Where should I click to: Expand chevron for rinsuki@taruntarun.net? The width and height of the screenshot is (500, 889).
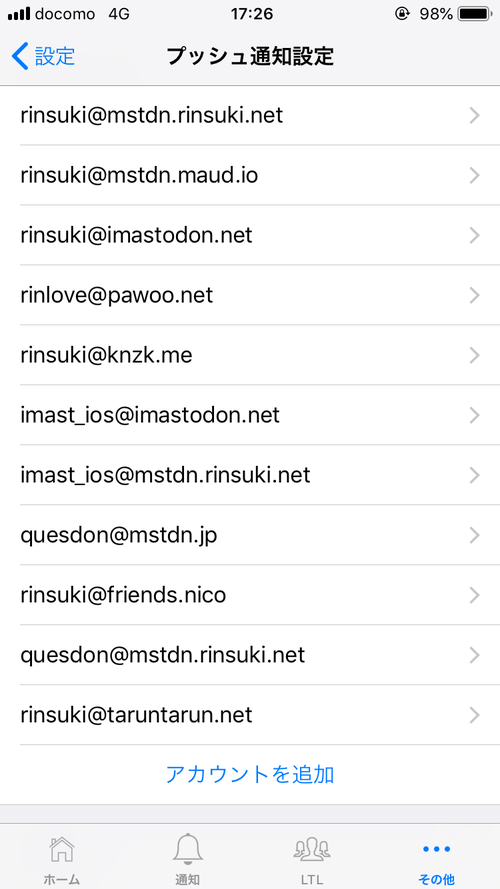click(x=475, y=716)
